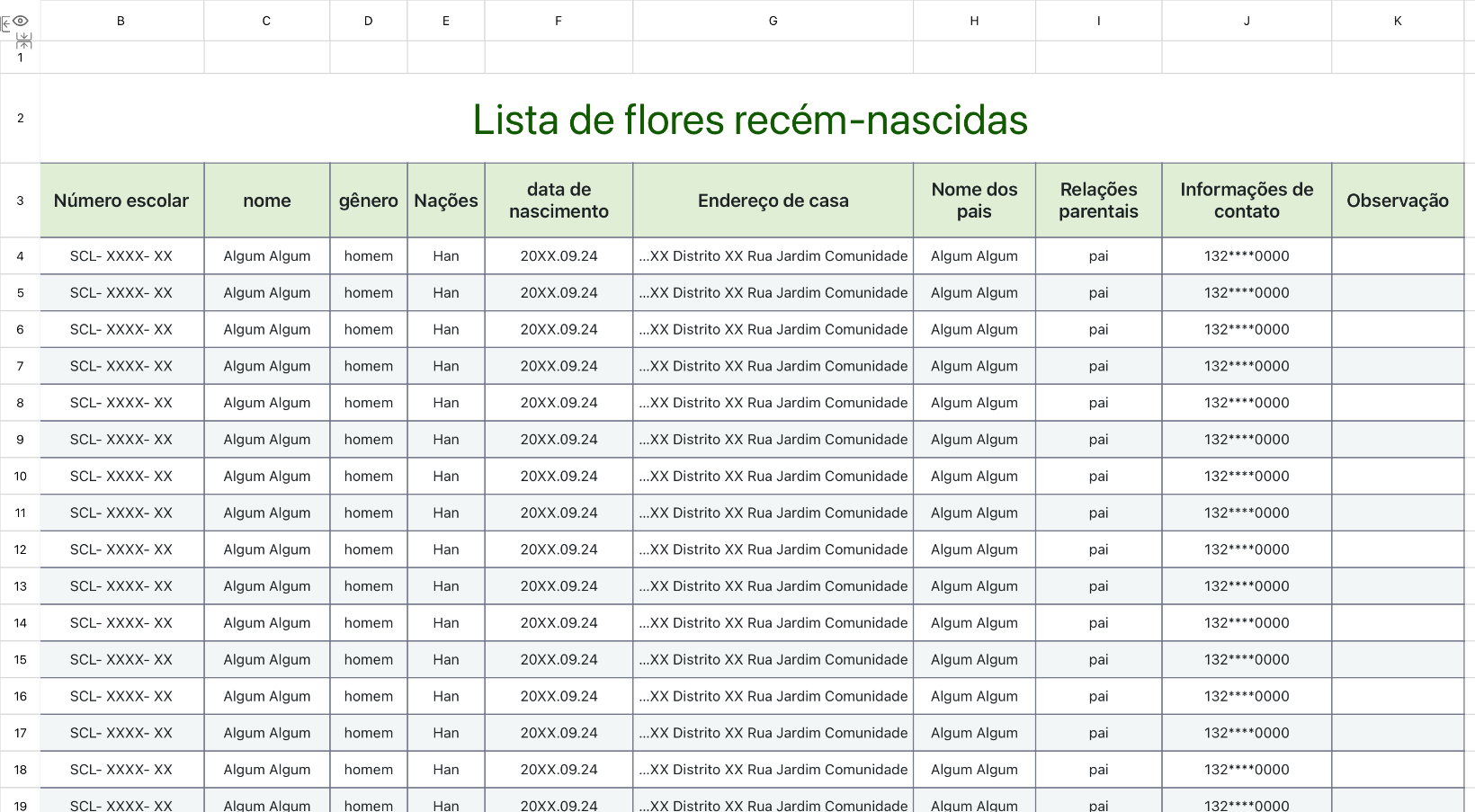Click the 'Nome dos pais' header cell

974,201
